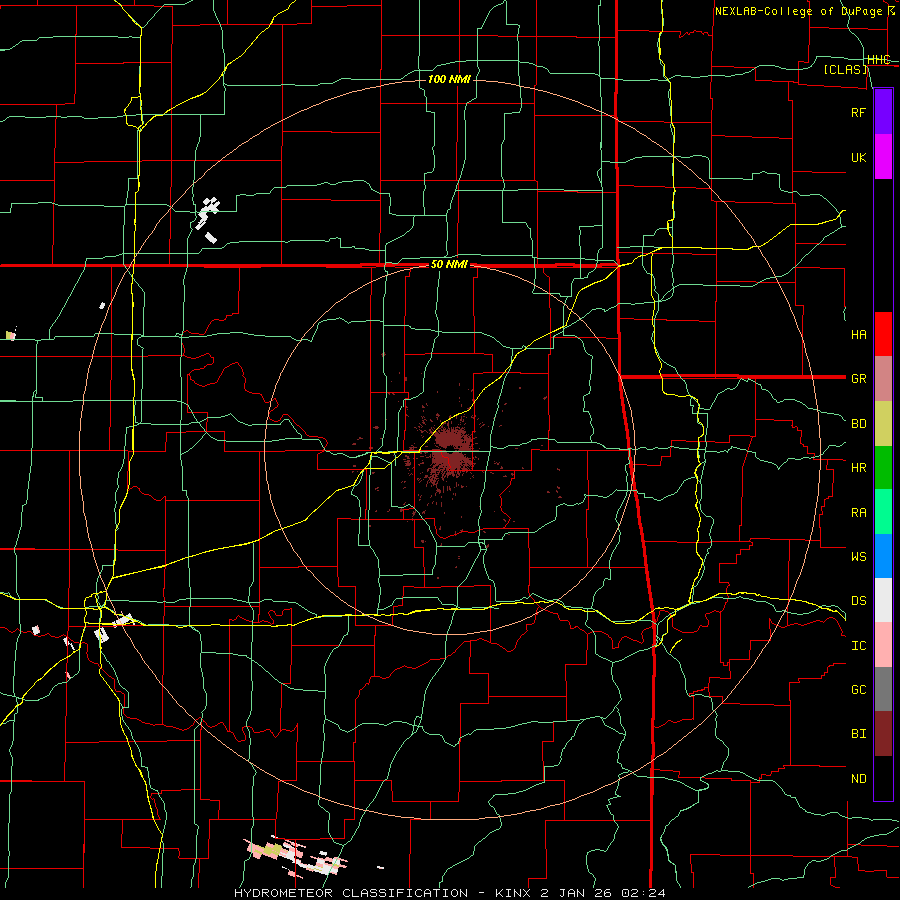The height and width of the screenshot is (900, 900).
Task: Click the ND legend label
Action: click(x=858, y=779)
